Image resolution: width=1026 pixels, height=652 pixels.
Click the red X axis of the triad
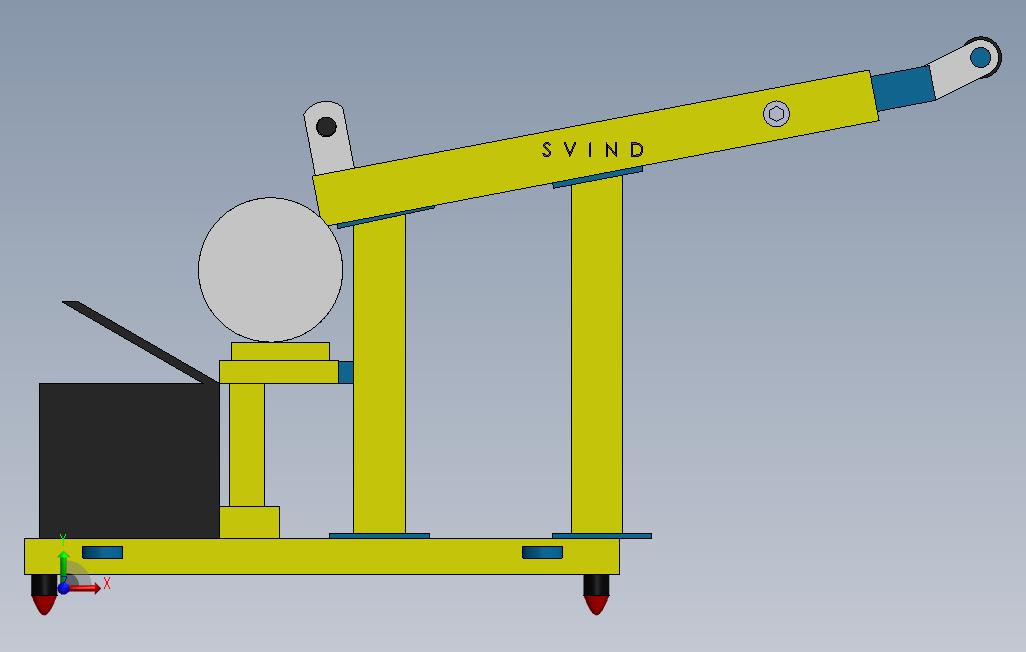click(86, 588)
